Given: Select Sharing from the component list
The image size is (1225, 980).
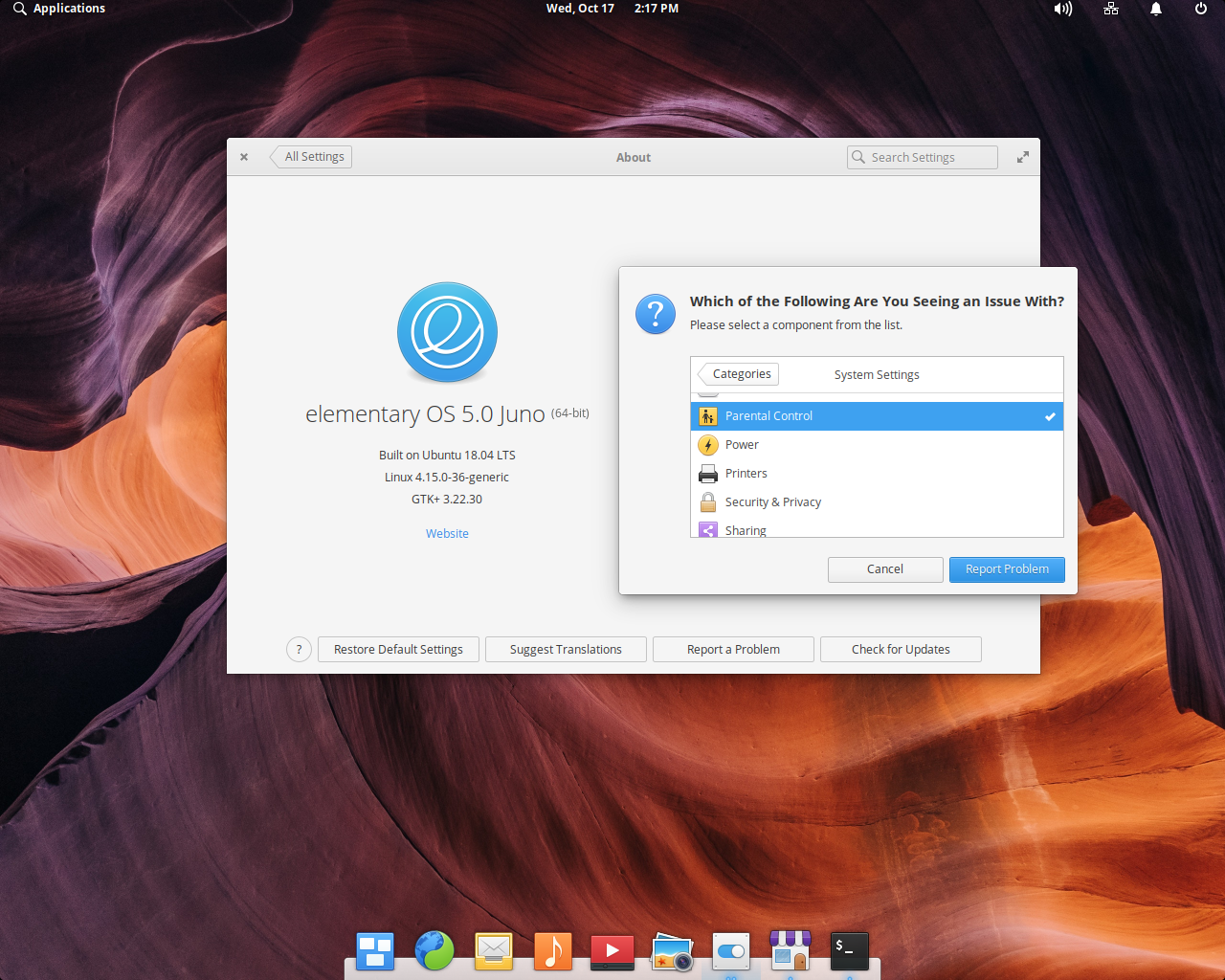Looking at the screenshot, I should pyautogui.click(x=746, y=527).
